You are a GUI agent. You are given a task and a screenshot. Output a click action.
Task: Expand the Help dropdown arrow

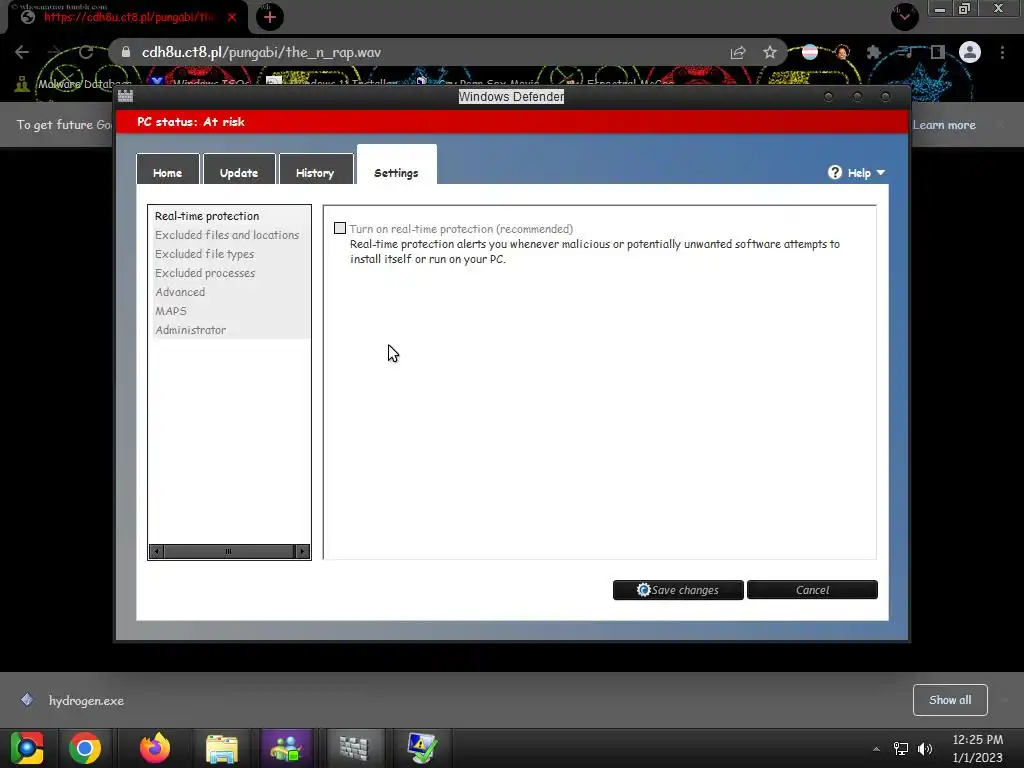click(x=880, y=172)
